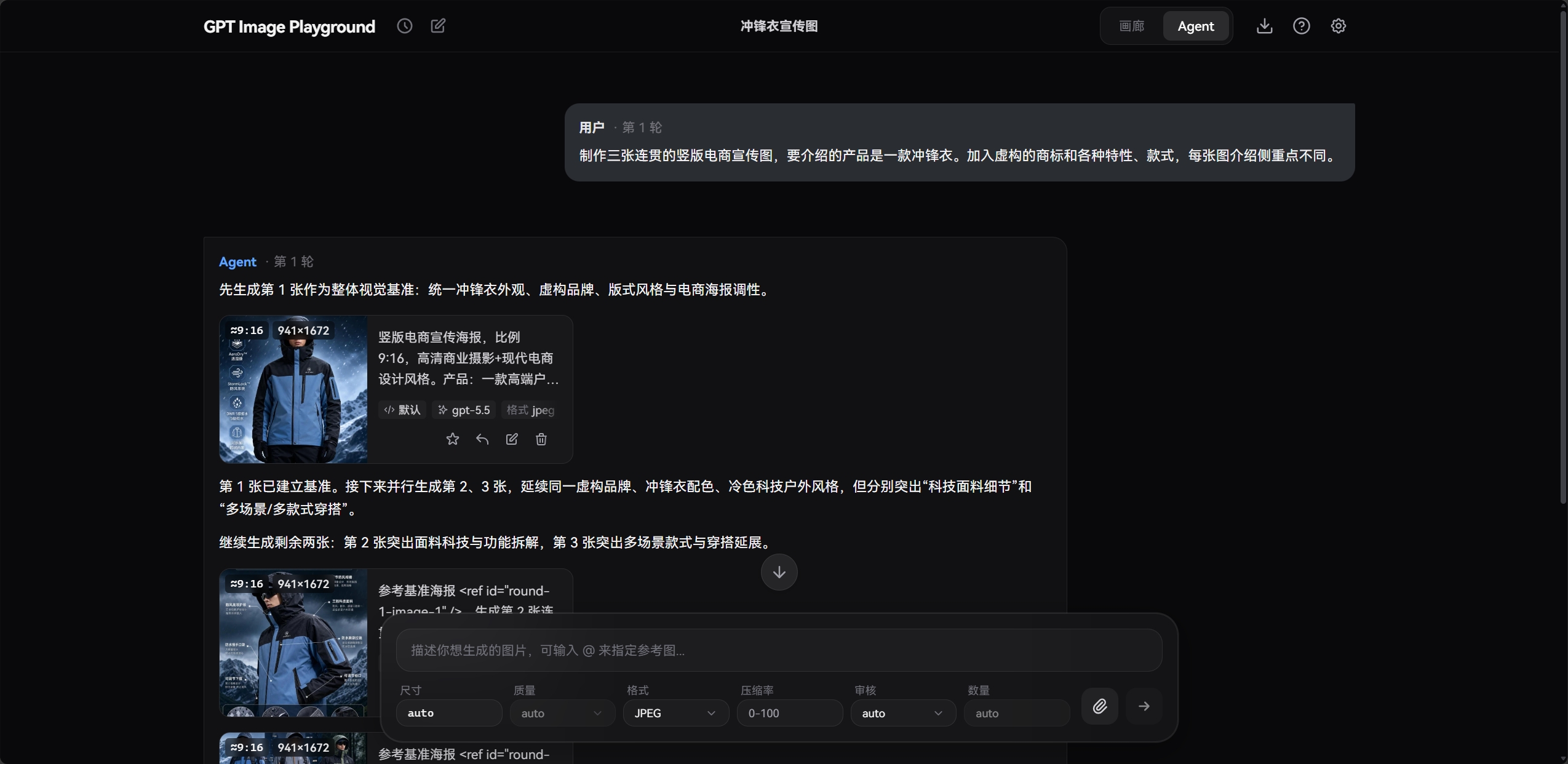
Task: Click the download icon in header
Action: pyautogui.click(x=1264, y=26)
